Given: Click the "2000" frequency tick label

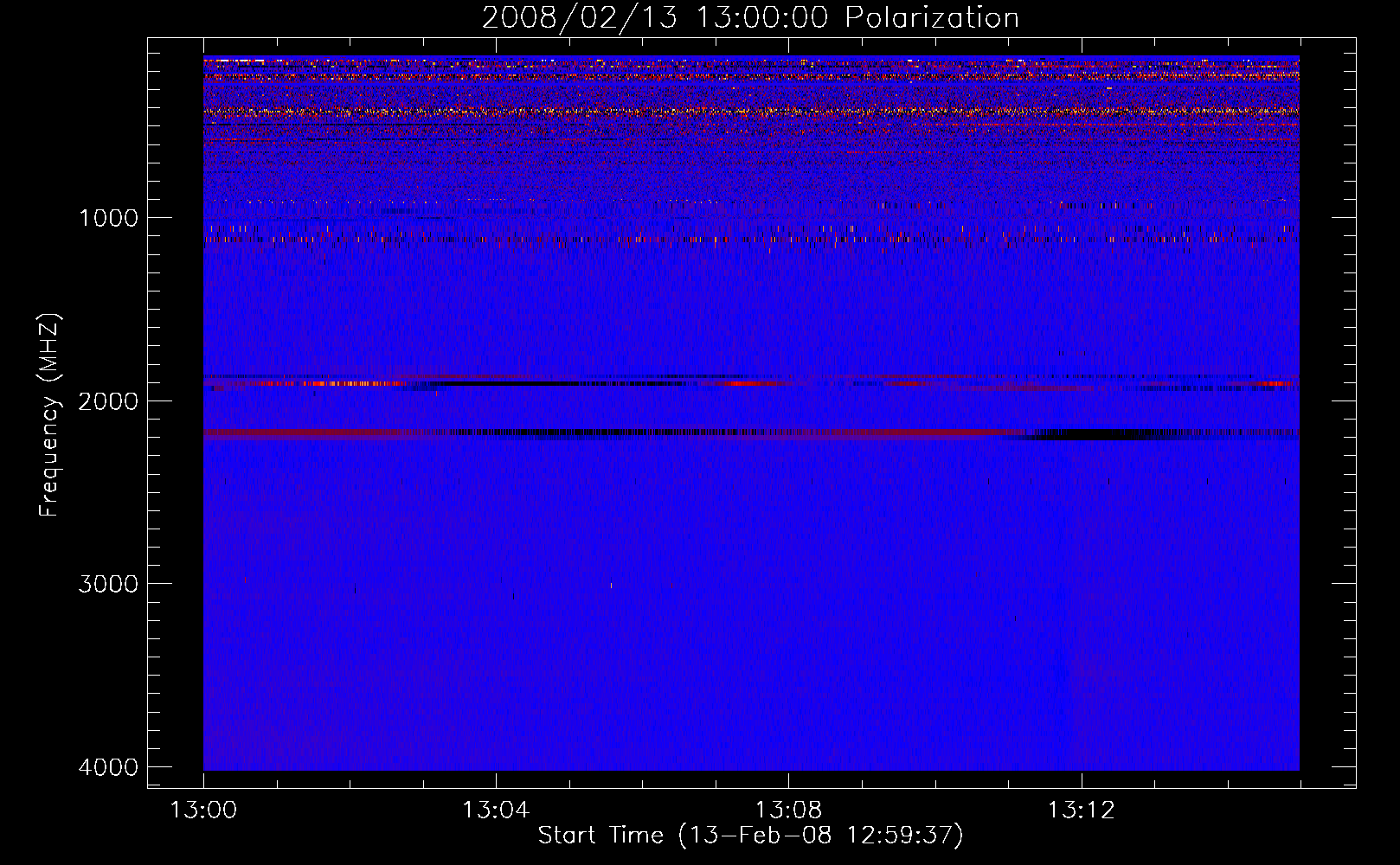Looking at the screenshot, I should click(108, 400).
